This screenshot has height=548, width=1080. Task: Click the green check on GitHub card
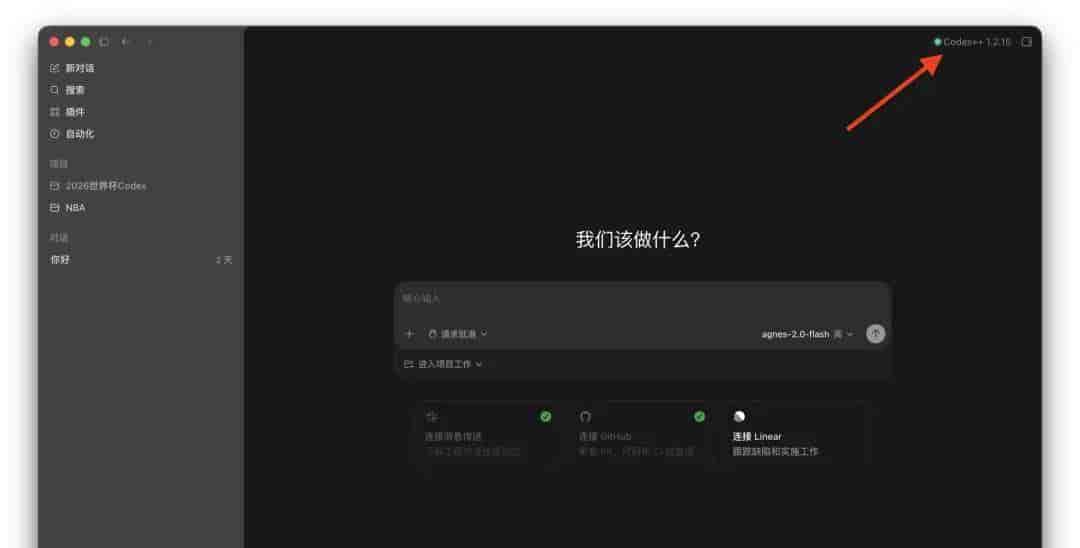(700, 417)
